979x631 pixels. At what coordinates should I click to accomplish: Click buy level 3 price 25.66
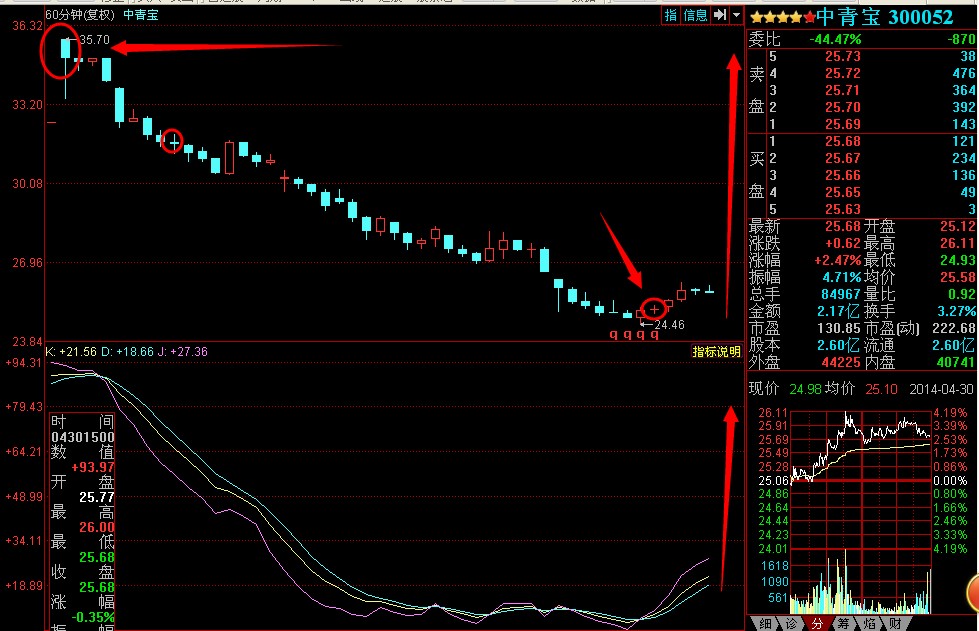click(x=843, y=175)
